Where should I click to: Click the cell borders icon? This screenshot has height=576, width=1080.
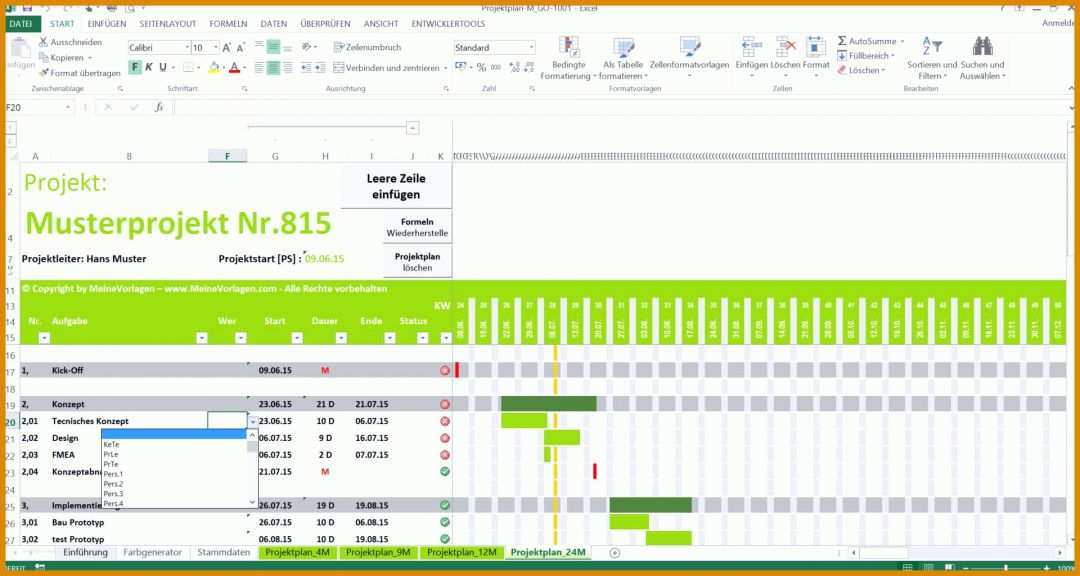point(187,68)
